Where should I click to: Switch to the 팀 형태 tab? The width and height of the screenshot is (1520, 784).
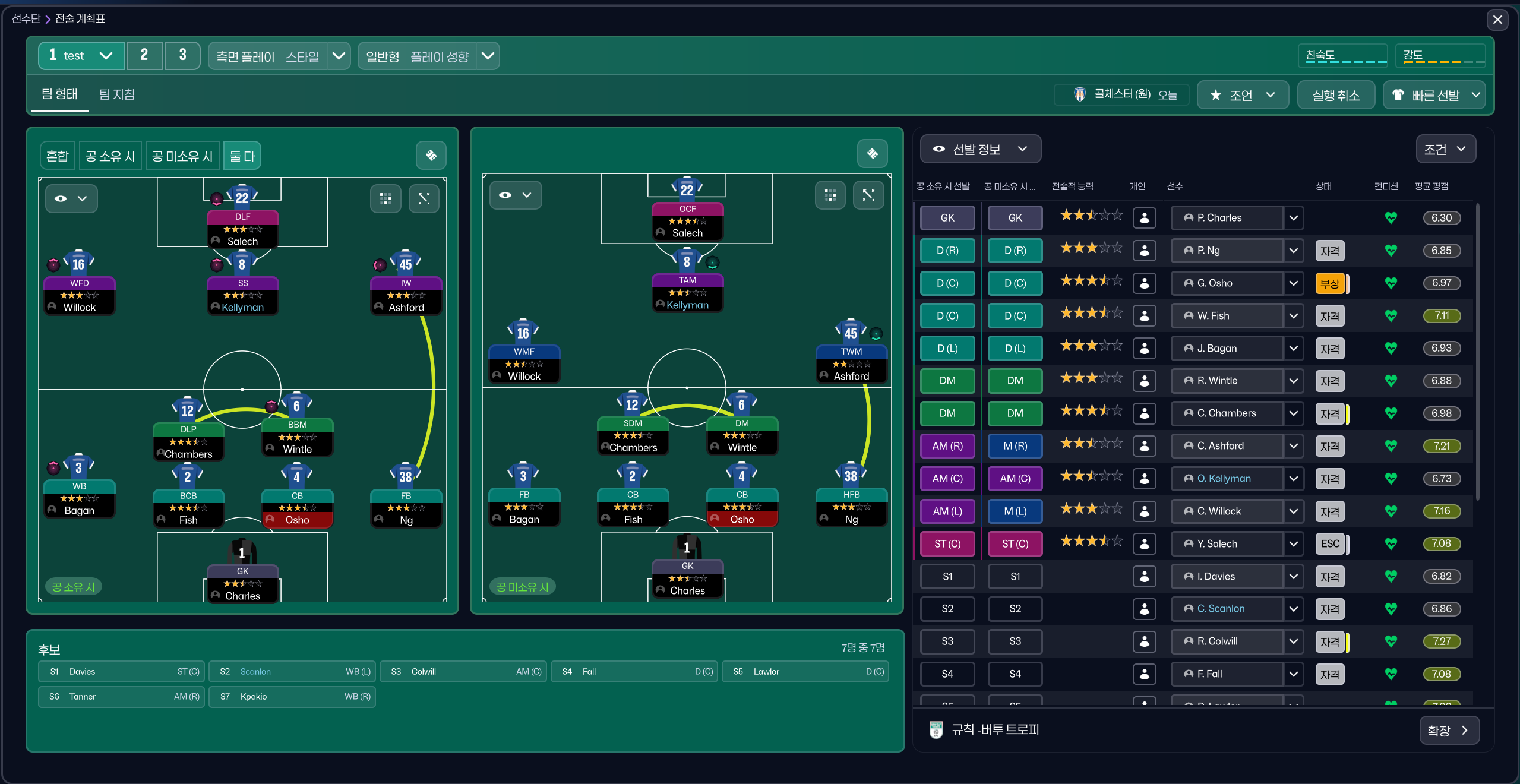[x=59, y=94]
